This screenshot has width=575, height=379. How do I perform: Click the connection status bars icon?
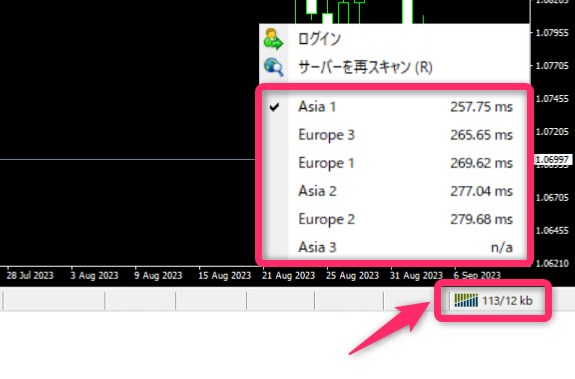pyautogui.click(x=466, y=300)
